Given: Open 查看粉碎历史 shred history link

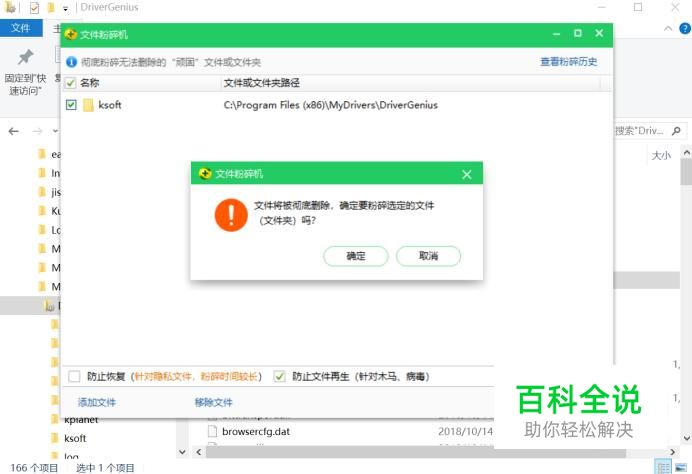Looking at the screenshot, I should (568, 62).
